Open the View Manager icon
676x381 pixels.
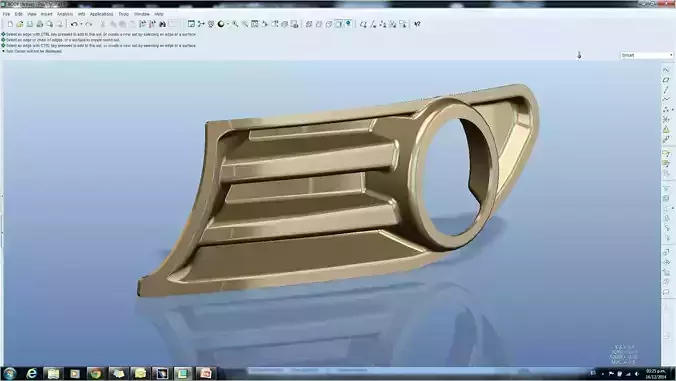tap(294, 24)
